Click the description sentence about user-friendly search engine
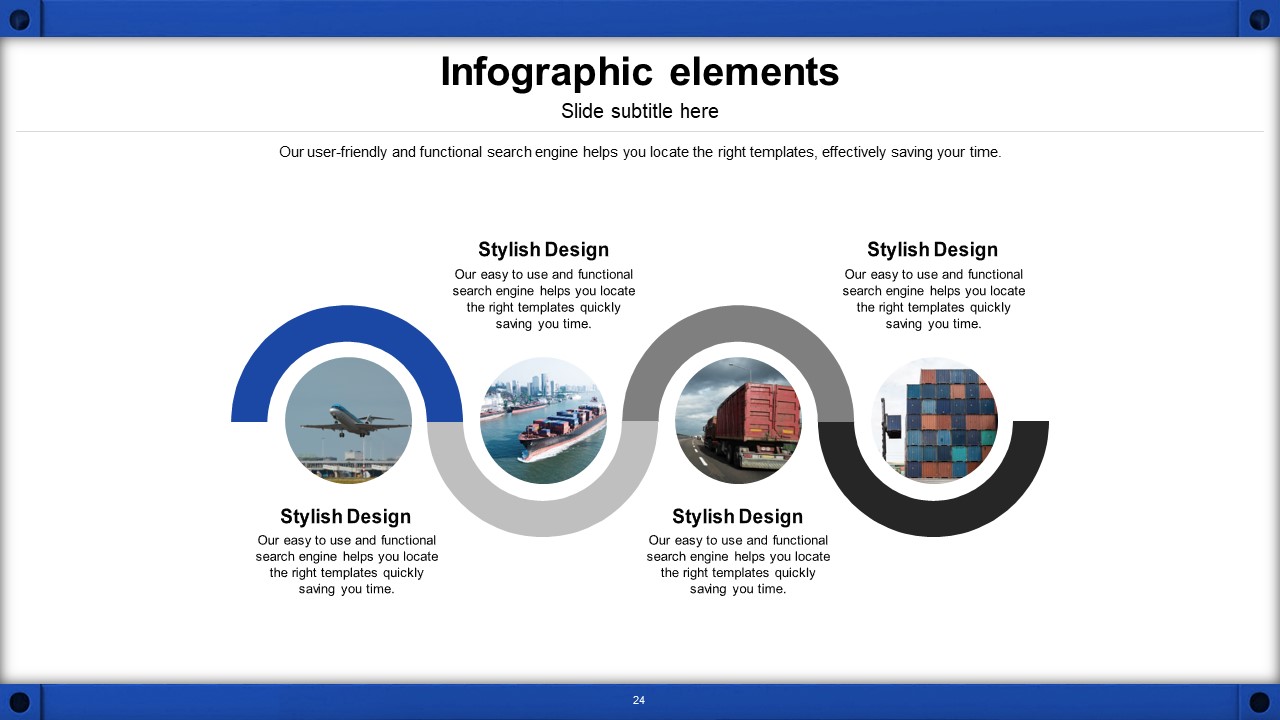Screen dimensions: 1280x720 tap(640, 152)
